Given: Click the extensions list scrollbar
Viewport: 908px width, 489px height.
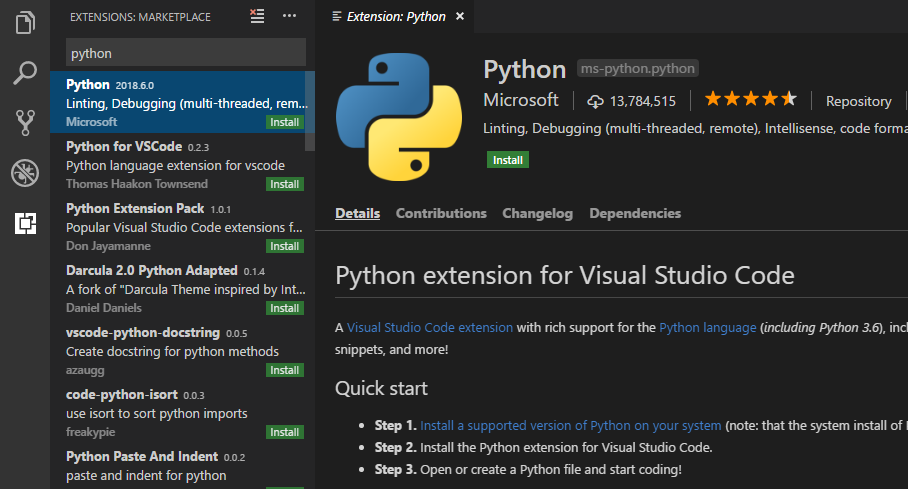Looking at the screenshot, I should point(310,111).
